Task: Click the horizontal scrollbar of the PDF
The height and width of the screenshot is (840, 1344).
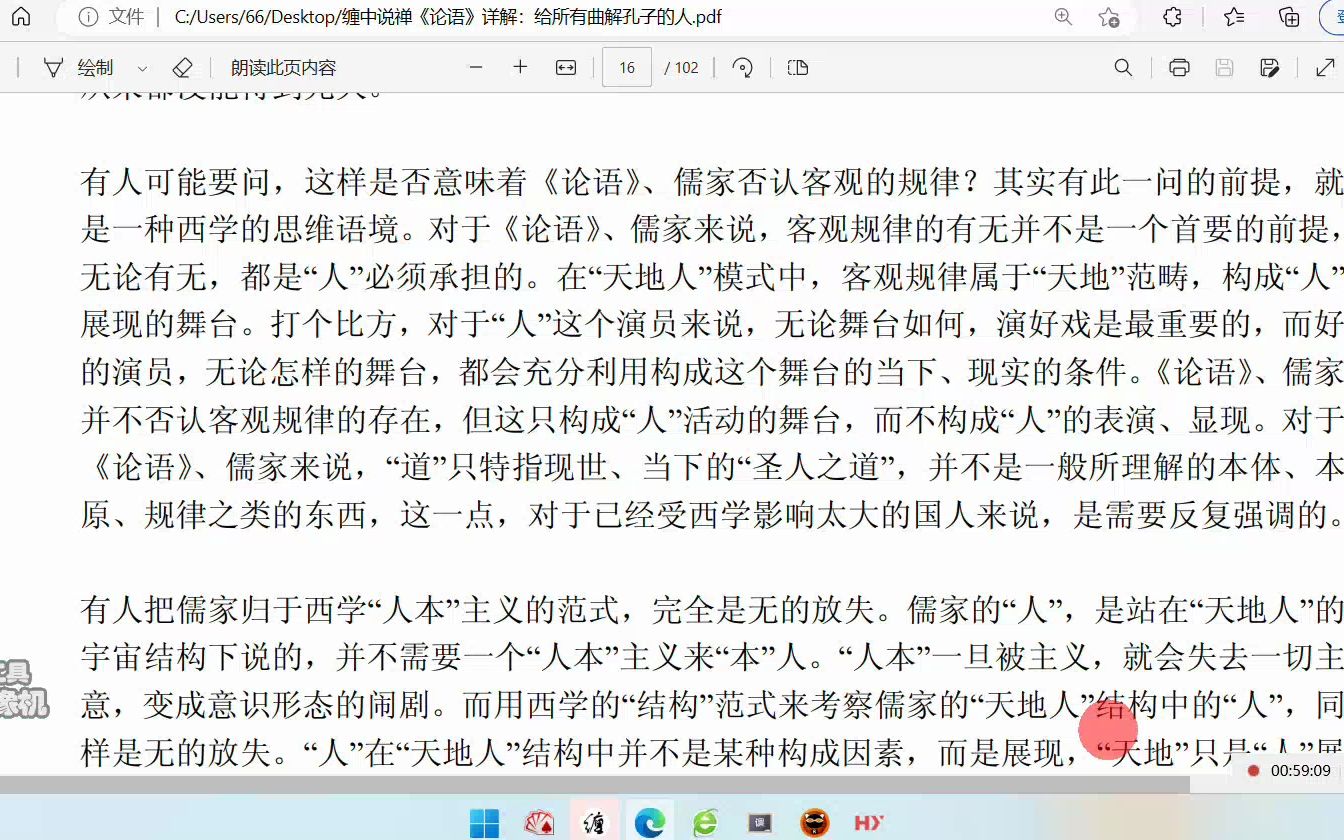Action: click(x=595, y=785)
